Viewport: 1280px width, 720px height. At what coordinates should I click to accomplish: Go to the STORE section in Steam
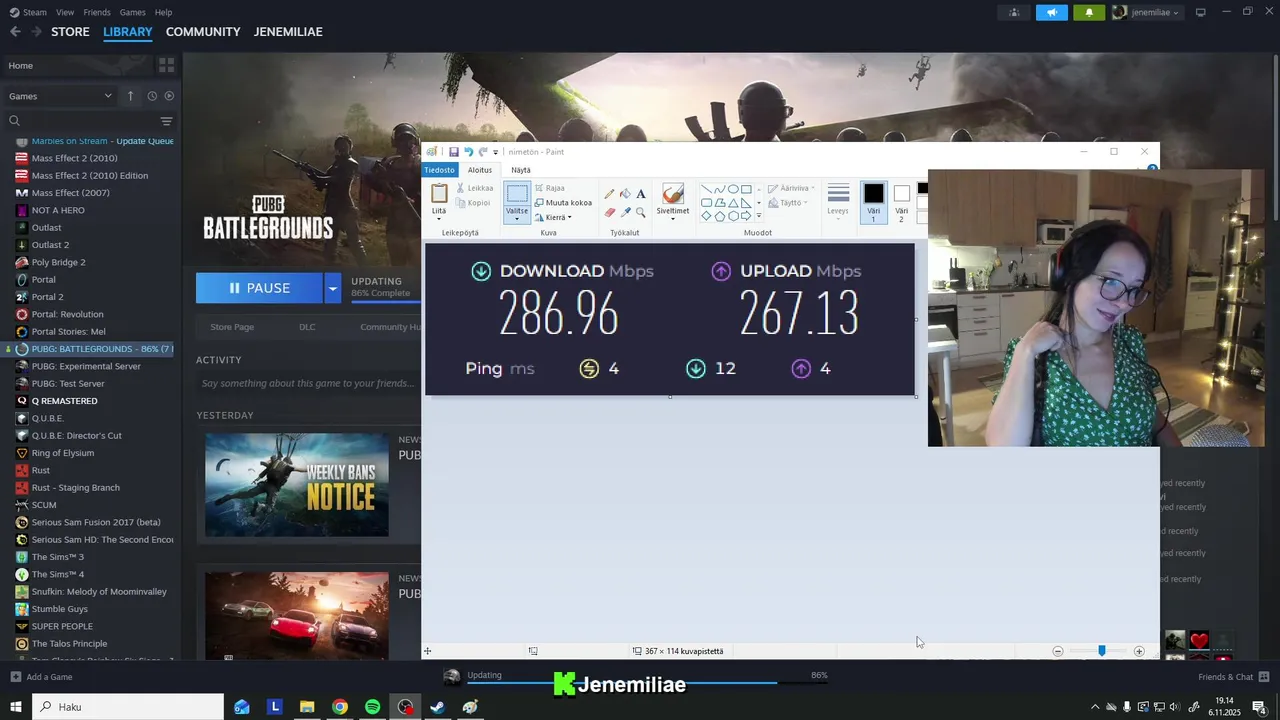coord(70,32)
